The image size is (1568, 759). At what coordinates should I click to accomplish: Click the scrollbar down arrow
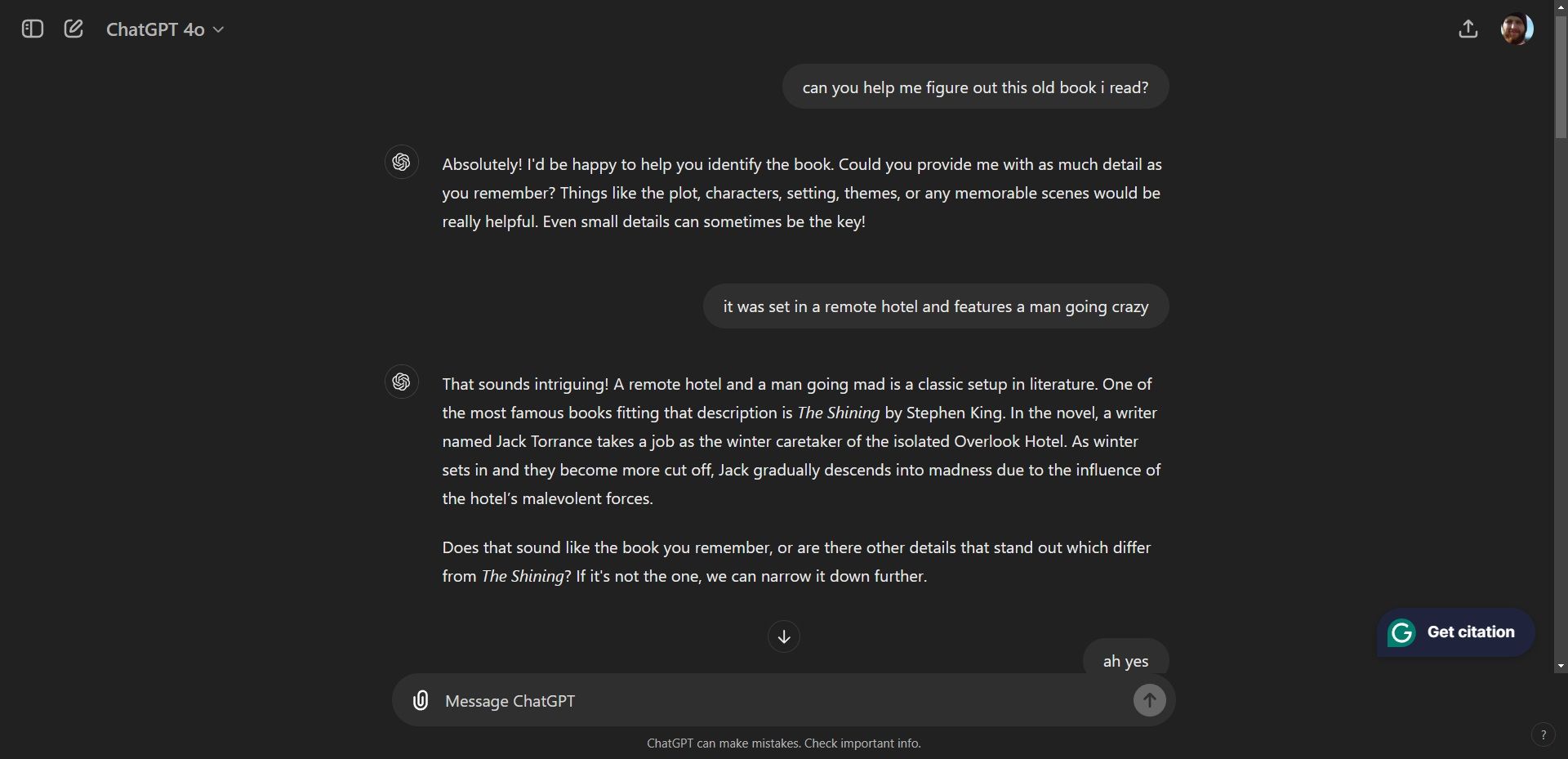(x=1561, y=666)
